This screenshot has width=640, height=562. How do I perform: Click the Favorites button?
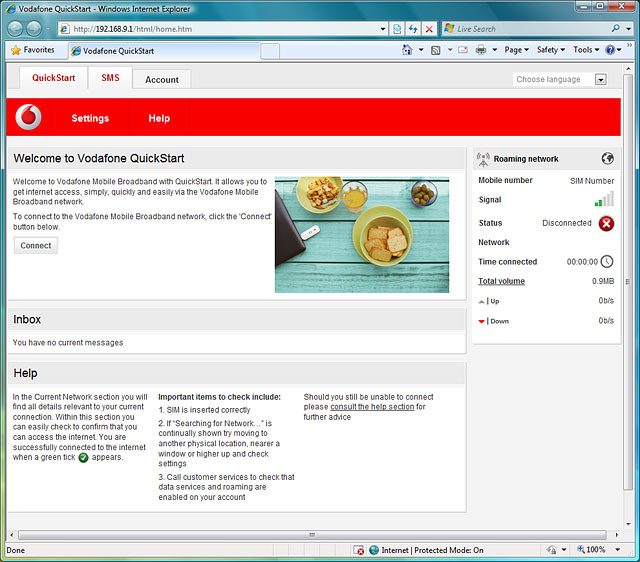click(x=33, y=50)
